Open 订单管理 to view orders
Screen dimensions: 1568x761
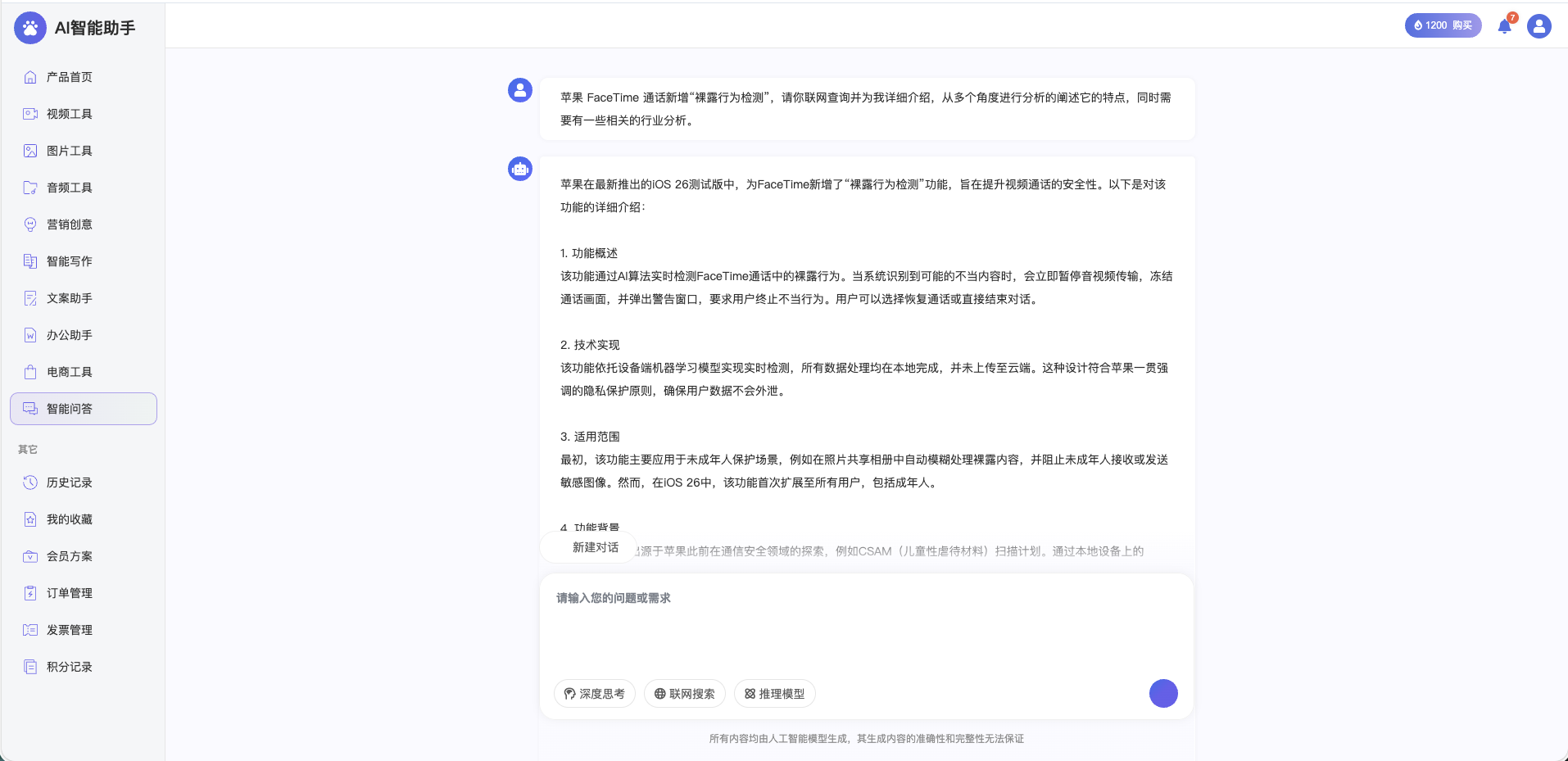coord(70,592)
